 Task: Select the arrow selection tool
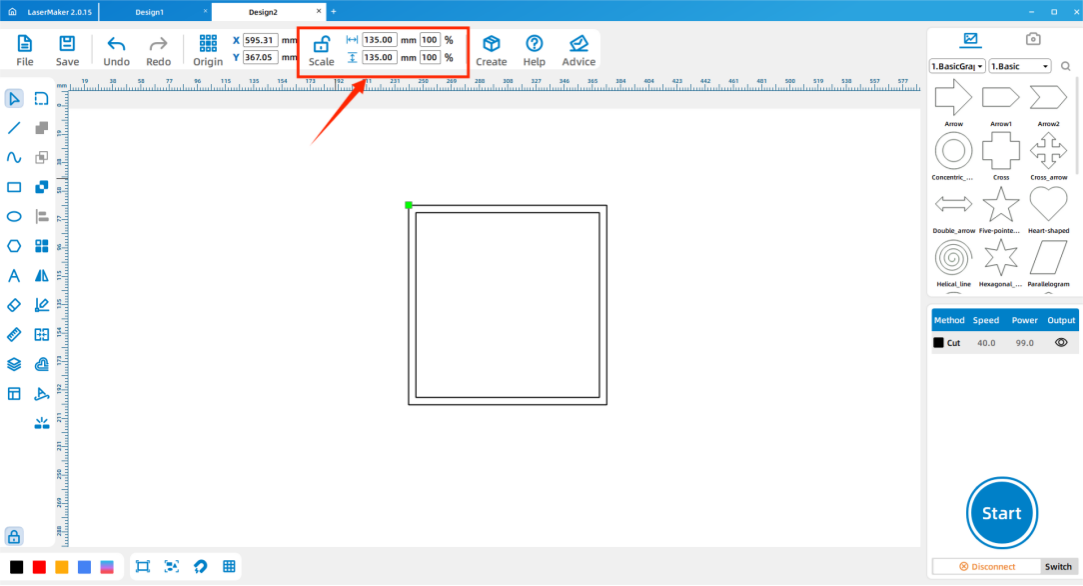coord(14,99)
